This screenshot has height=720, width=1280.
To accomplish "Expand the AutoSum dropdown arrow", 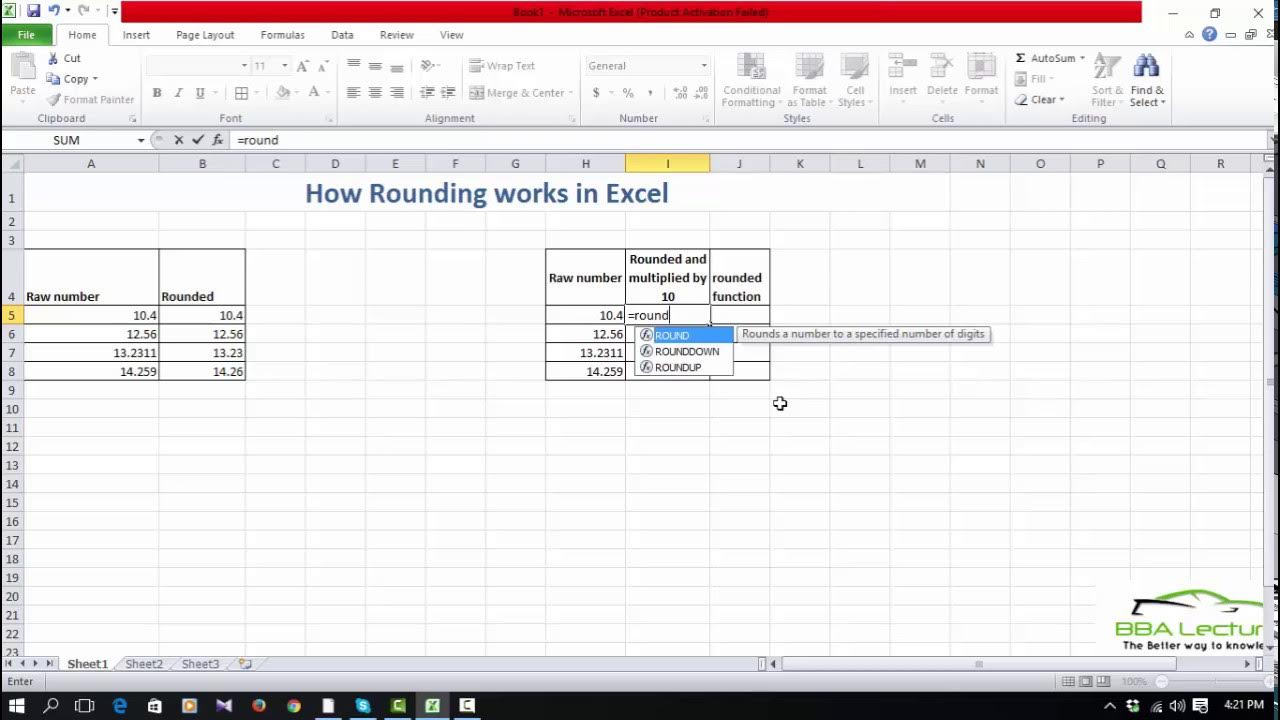I will (1082, 58).
